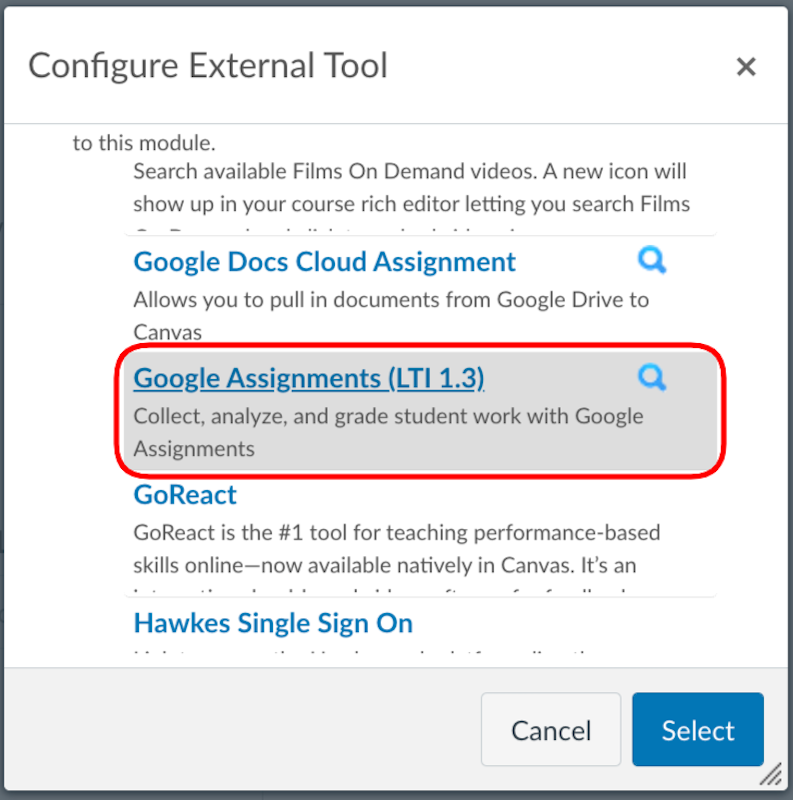Image resolution: width=793 pixels, height=800 pixels.
Task: Select the GoReact tool link
Action: pos(185,494)
